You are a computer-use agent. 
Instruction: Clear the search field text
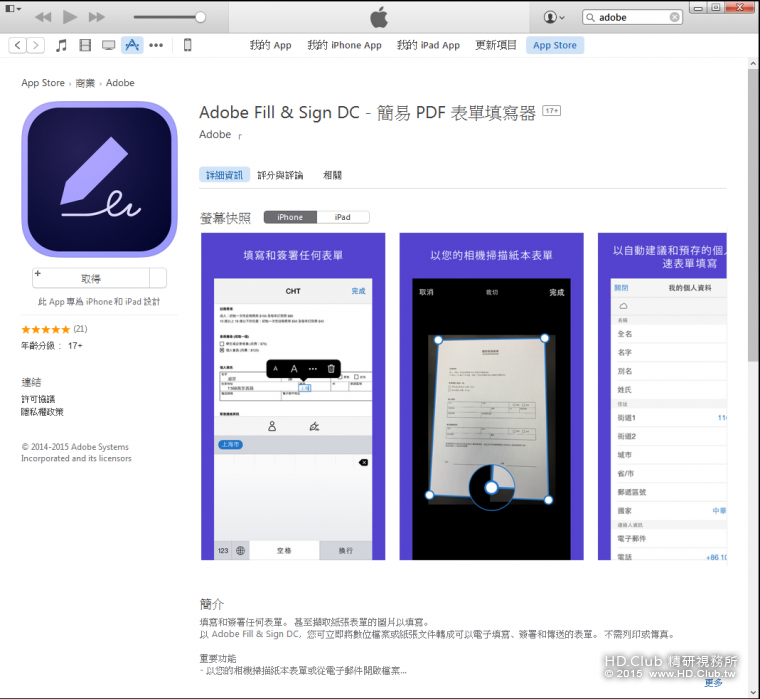click(x=674, y=17)
